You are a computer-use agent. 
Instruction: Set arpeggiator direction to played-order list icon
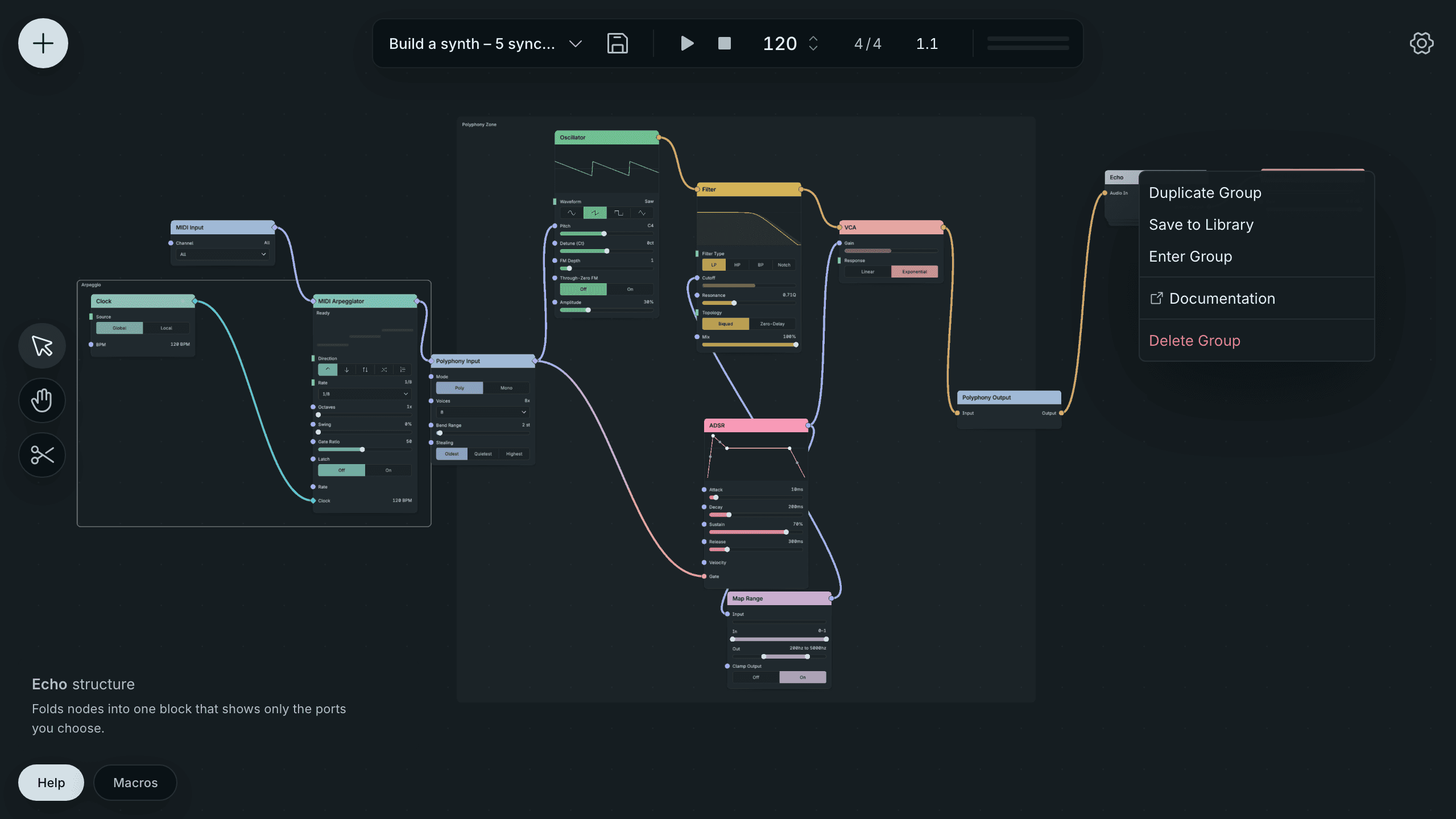click(403, 370)
